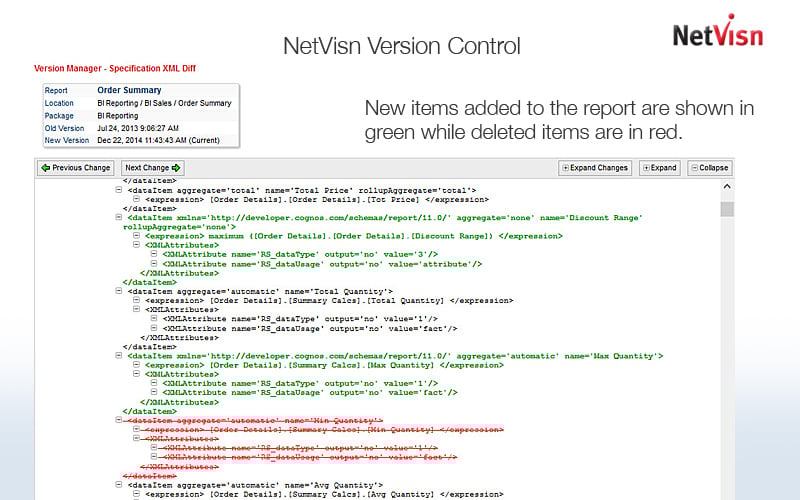Click the minus icon on the Collapse button
Image resolution: width=800 pixels, height=500 pixels.
pyautogui.click(x=694, y=168)
